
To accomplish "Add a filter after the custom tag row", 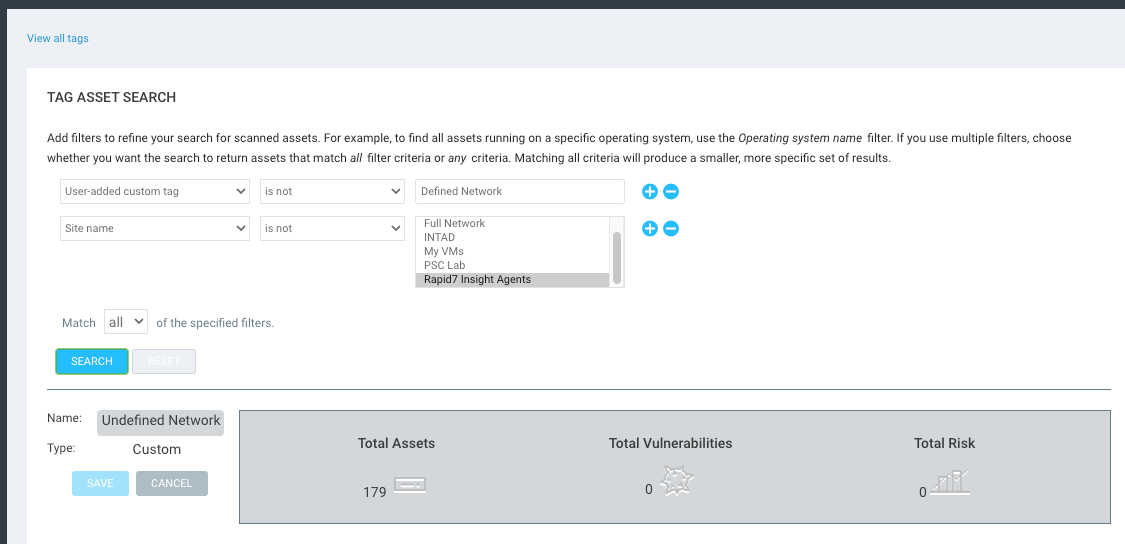I will (649, 192).
